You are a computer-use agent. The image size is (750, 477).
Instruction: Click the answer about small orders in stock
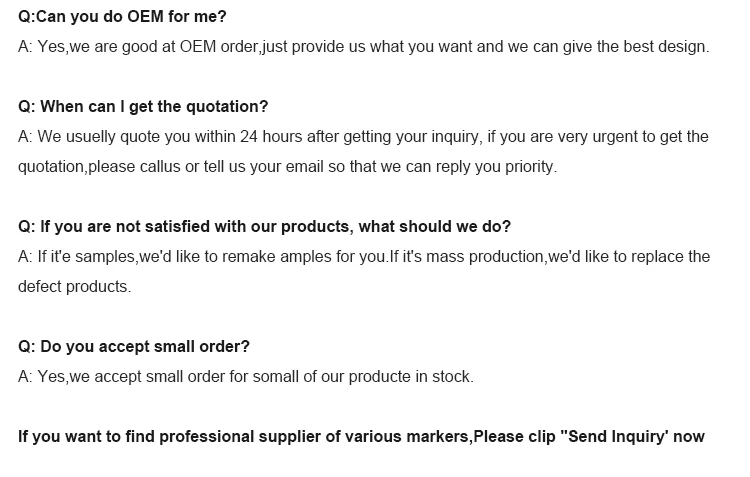[246, 377]
